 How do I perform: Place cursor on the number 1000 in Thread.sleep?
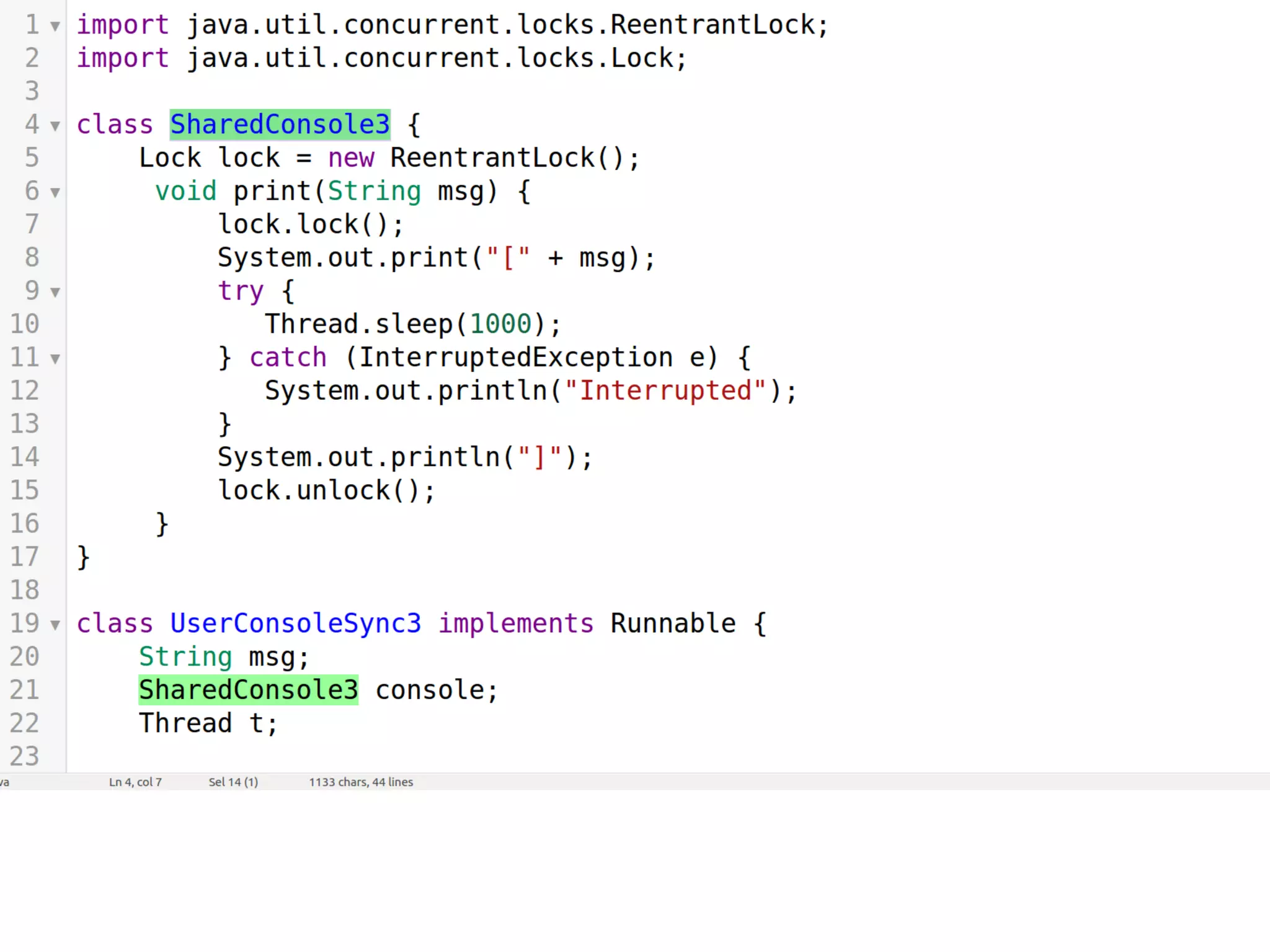(500, 324)
